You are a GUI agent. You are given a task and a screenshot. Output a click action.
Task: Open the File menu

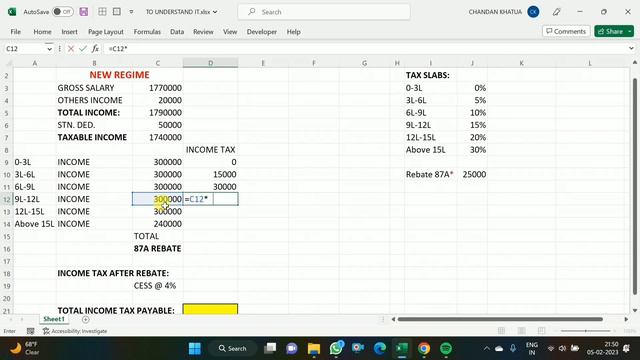(16, 31)
